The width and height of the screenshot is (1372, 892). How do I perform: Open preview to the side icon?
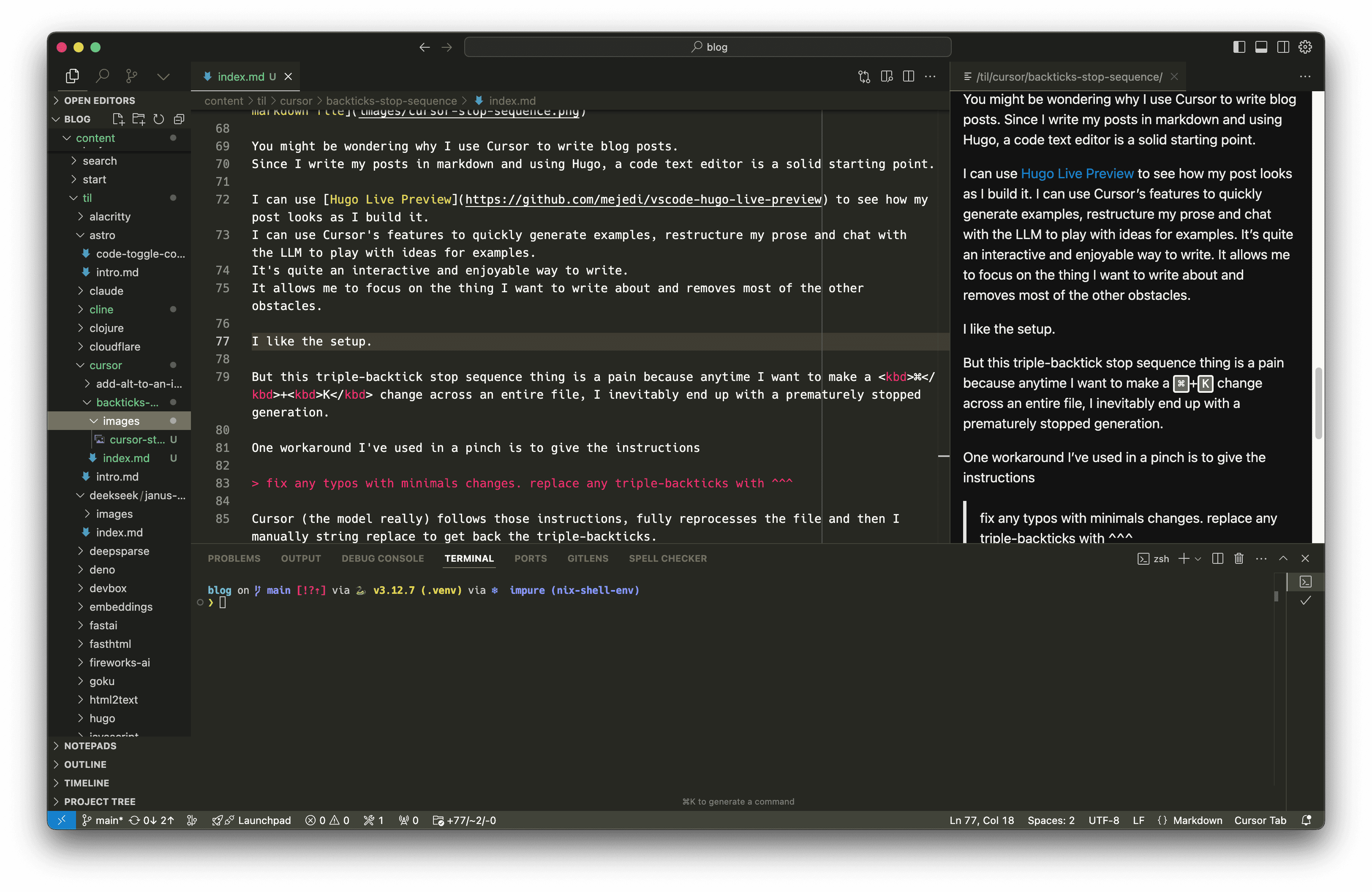[887, 76]
